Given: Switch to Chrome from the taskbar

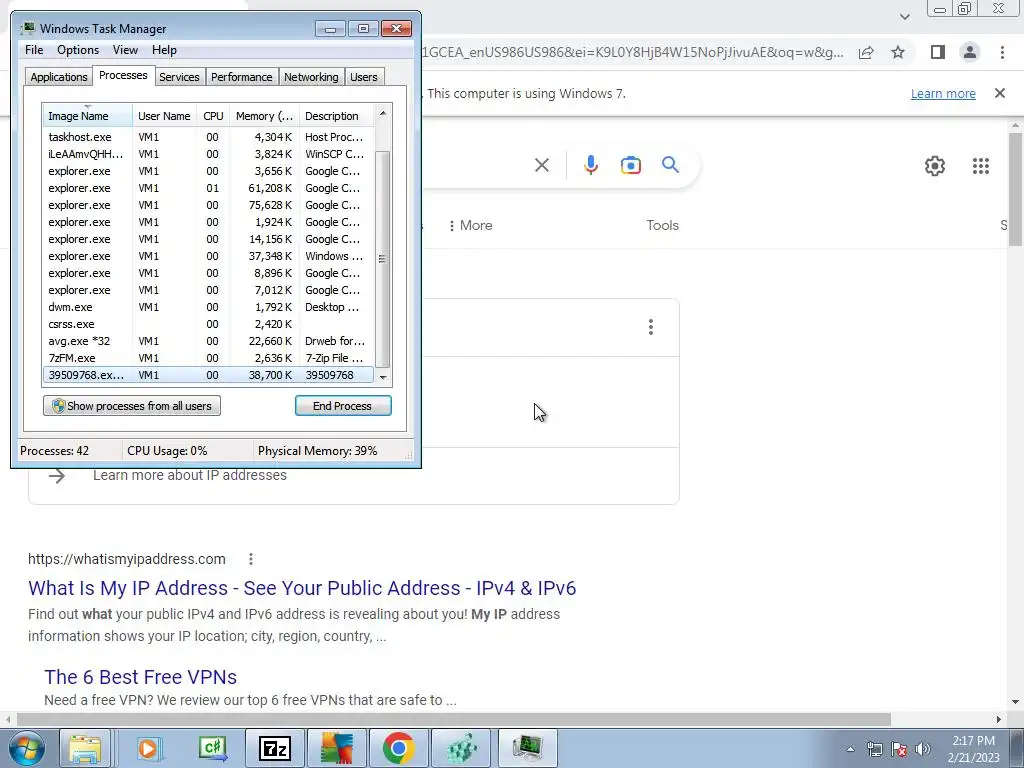Looking at the screenshot, I should point(398,748).
